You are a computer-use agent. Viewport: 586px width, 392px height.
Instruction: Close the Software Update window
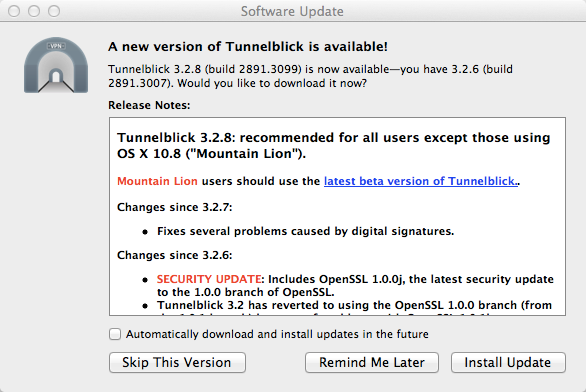coord(14,11)
